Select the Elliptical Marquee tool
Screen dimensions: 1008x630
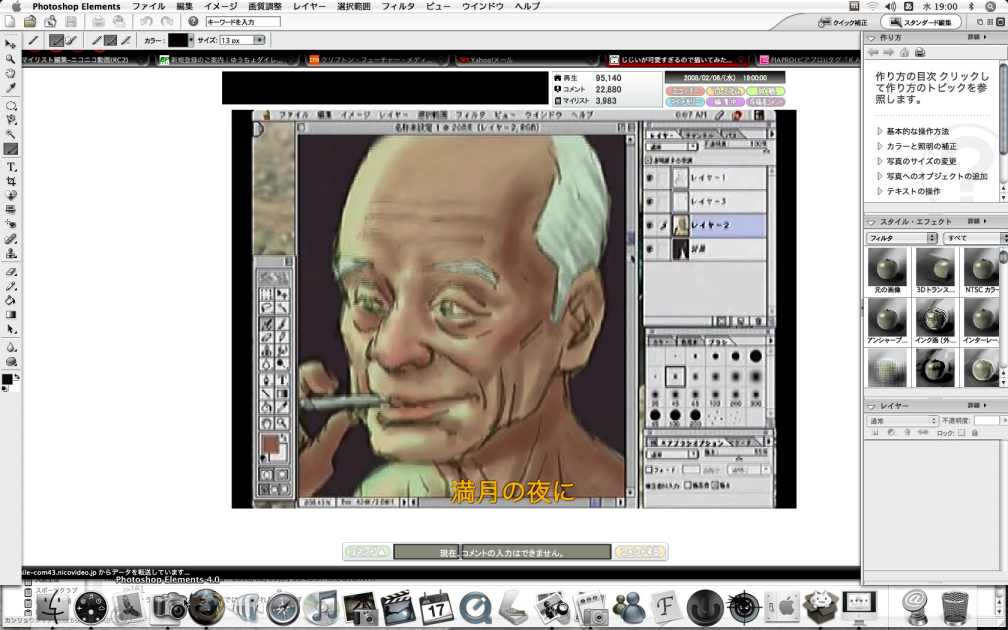click(x=10, y=106)
